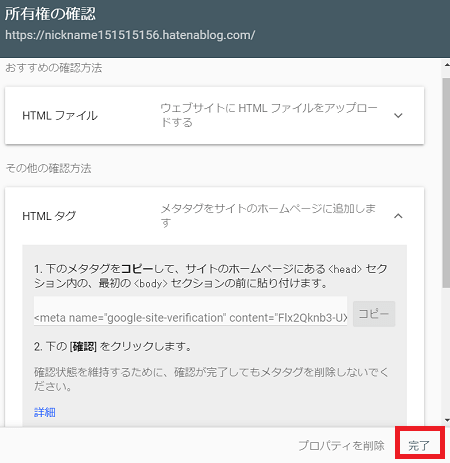Screen dimensions: 450x463
Task: Click the 確認状態を維持するために note text
Action: [211, 379]
